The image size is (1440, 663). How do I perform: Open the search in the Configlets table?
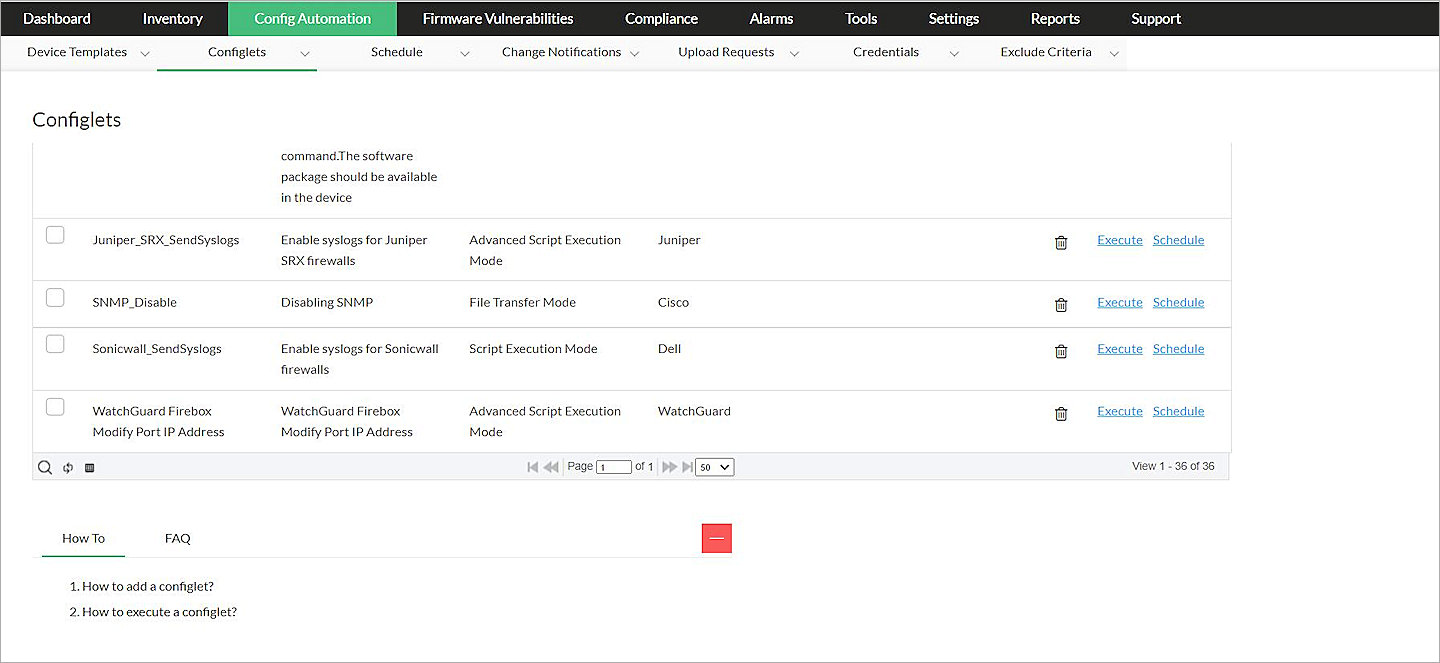point(44,466)
